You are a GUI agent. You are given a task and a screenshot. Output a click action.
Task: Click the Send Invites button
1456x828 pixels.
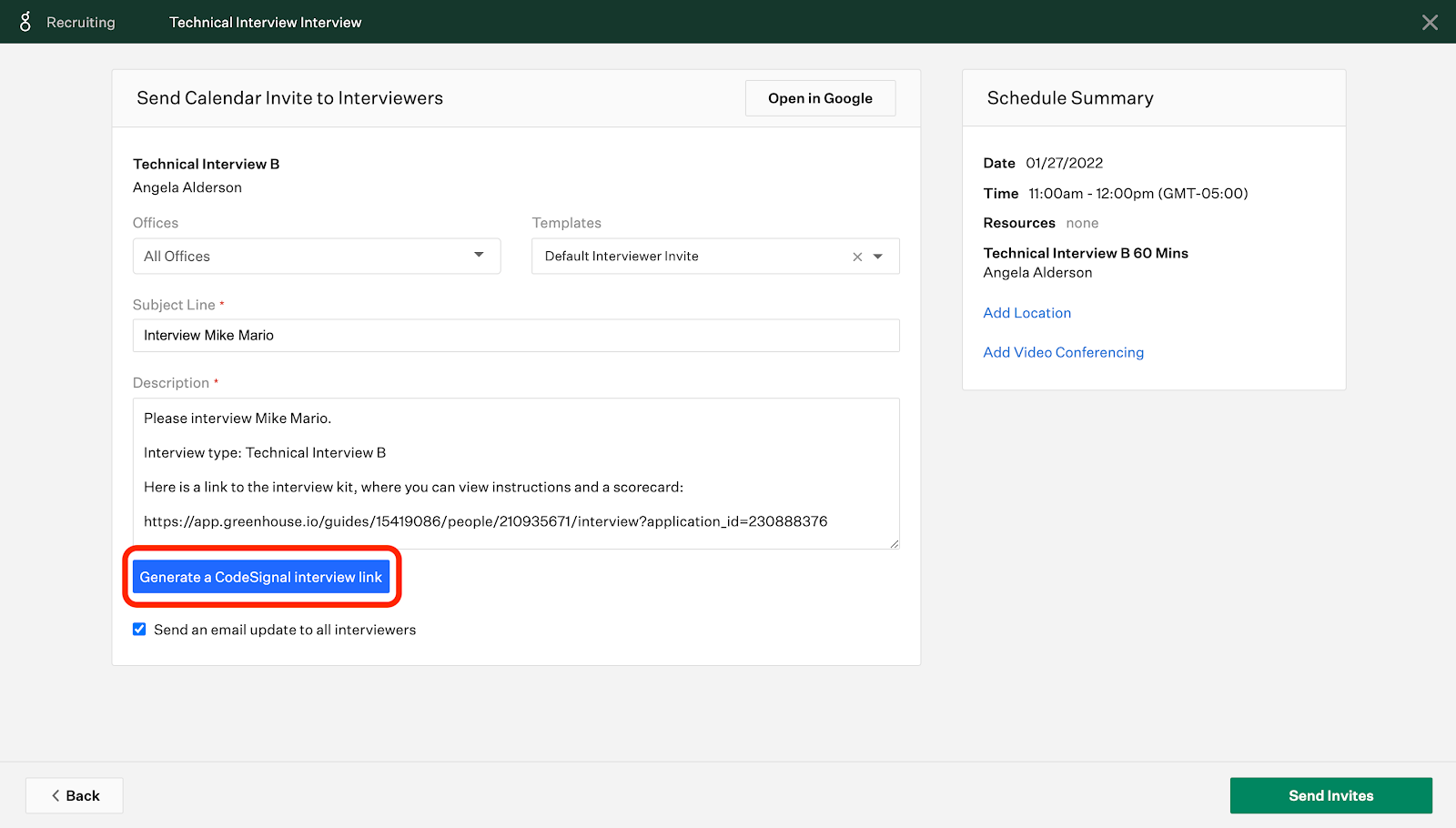point(1331,795)
